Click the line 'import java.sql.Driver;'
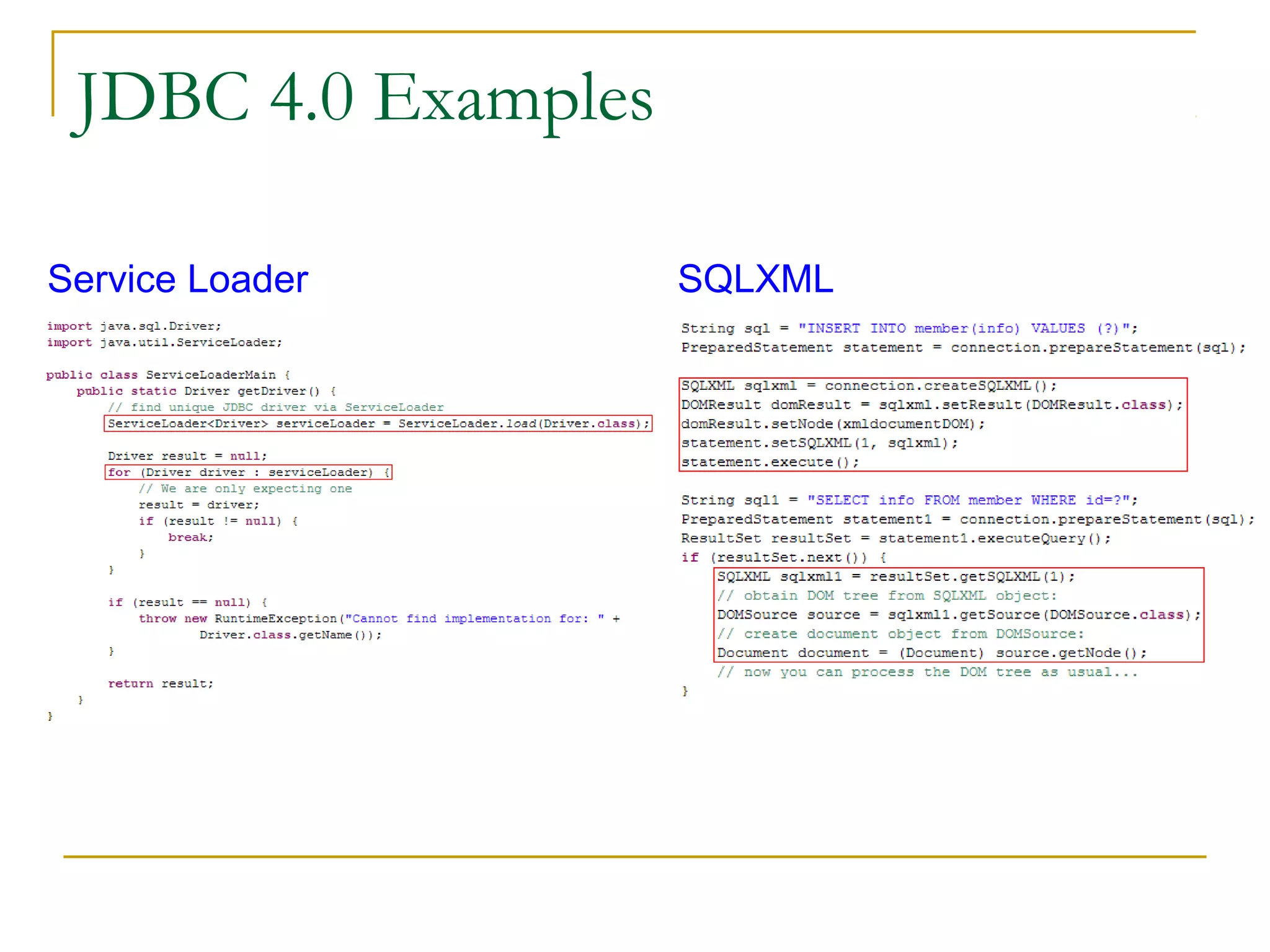Viewport: 1270px width, 952px height. click(x=134, y=326)
